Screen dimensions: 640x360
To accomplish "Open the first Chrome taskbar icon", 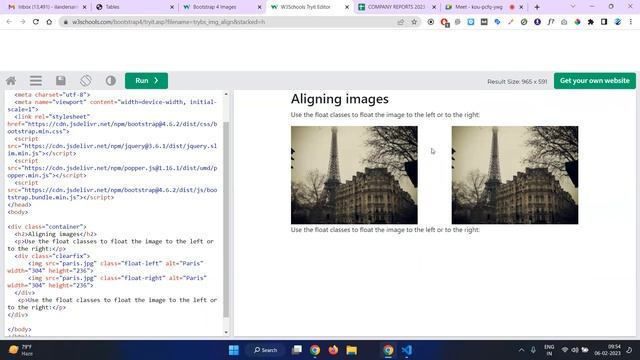I will [x=315, y=350].
